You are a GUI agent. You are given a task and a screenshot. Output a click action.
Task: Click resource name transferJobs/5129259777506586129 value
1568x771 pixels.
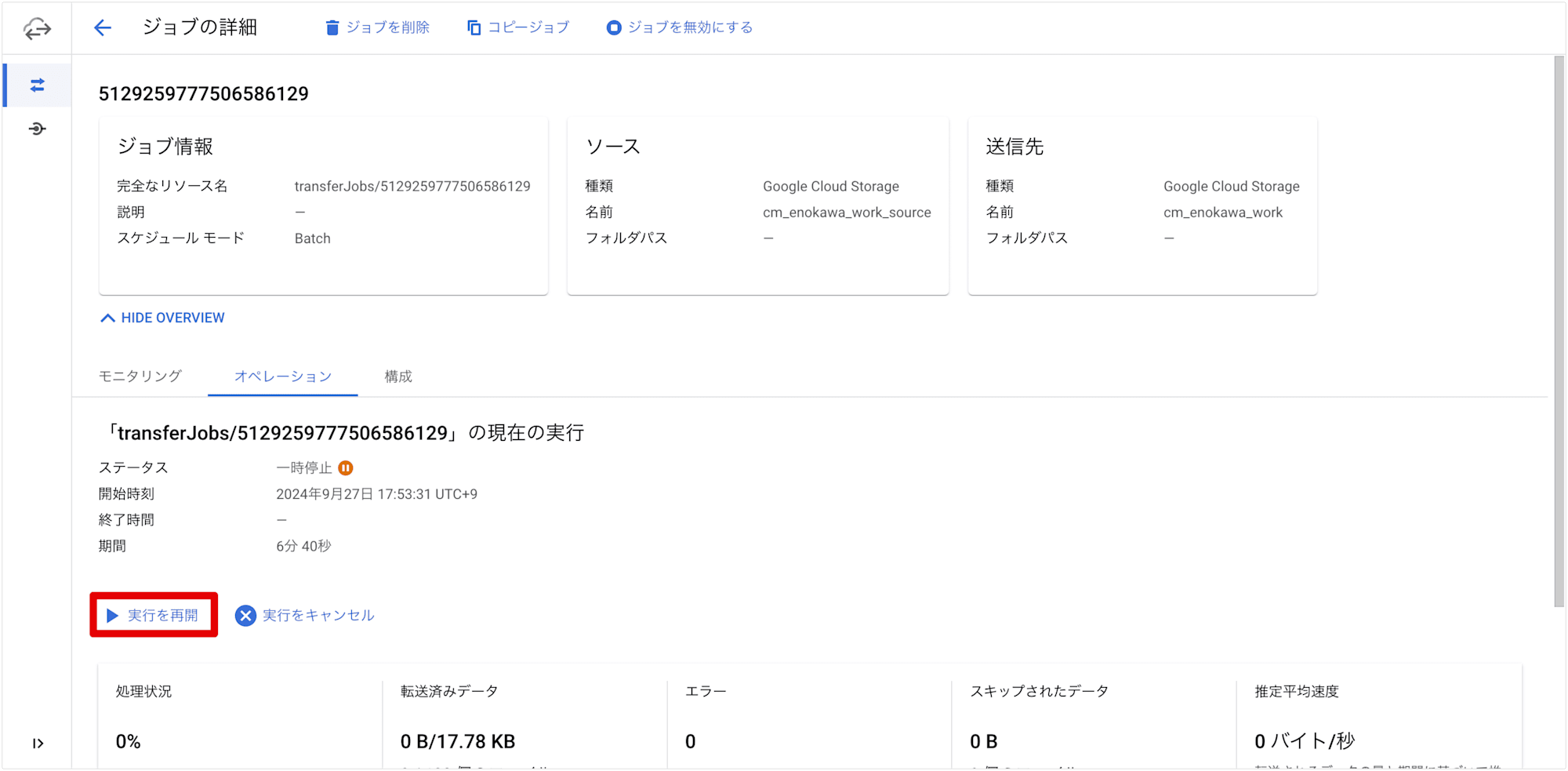pyautogui.click(x=412, y=187)
